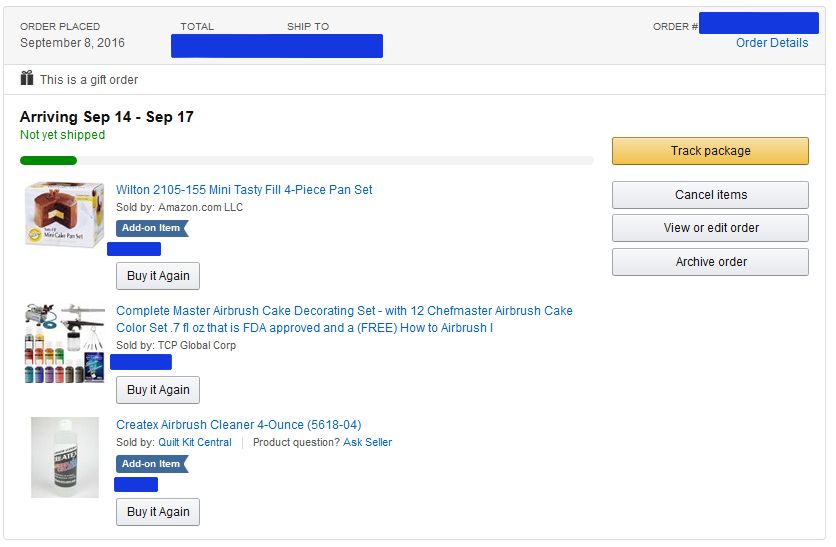Cancel items in this order
This screenshot has width=836, height=547.
click(x=710, y=195)
